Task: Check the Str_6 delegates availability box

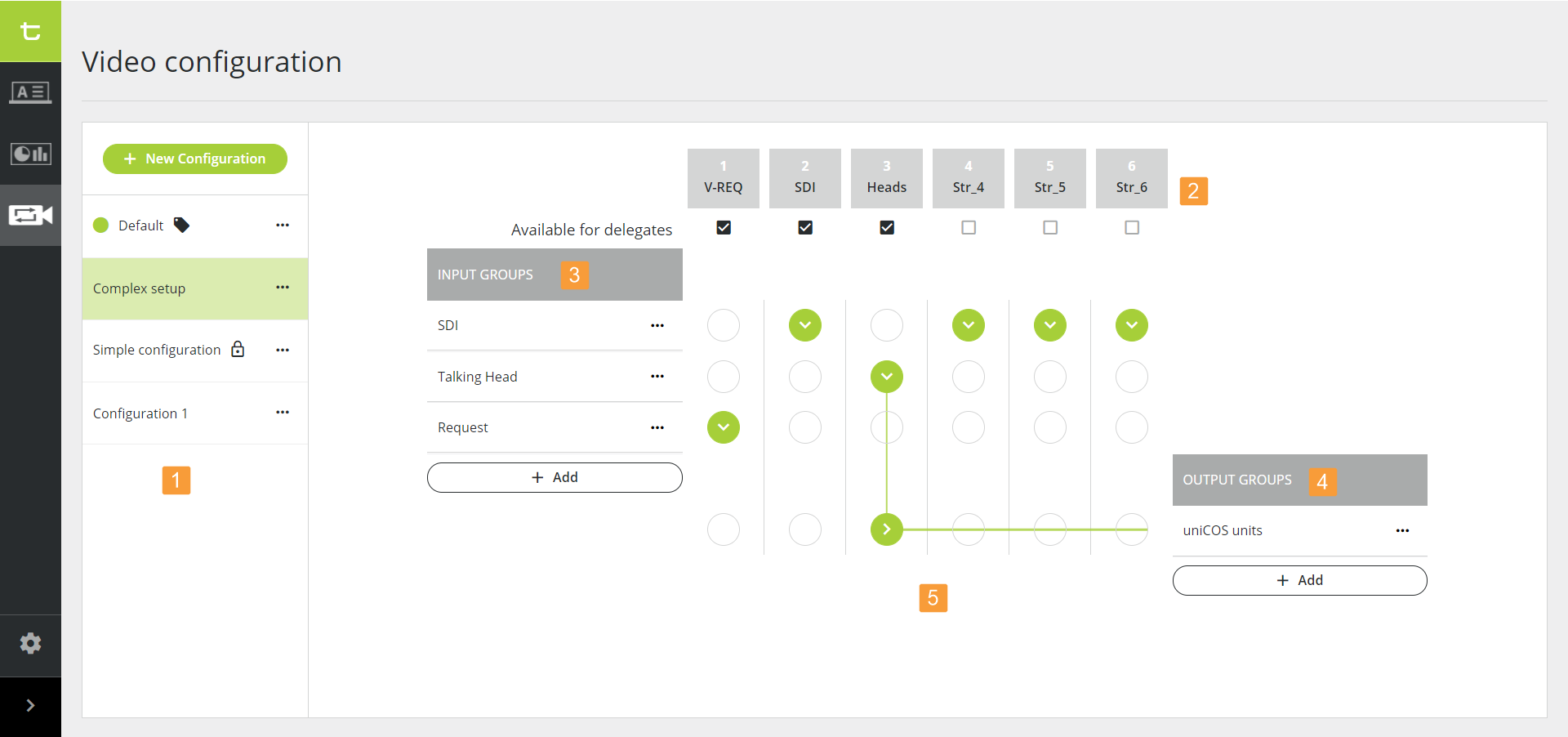Action: pyautogui.click(x=1132, y=228)
